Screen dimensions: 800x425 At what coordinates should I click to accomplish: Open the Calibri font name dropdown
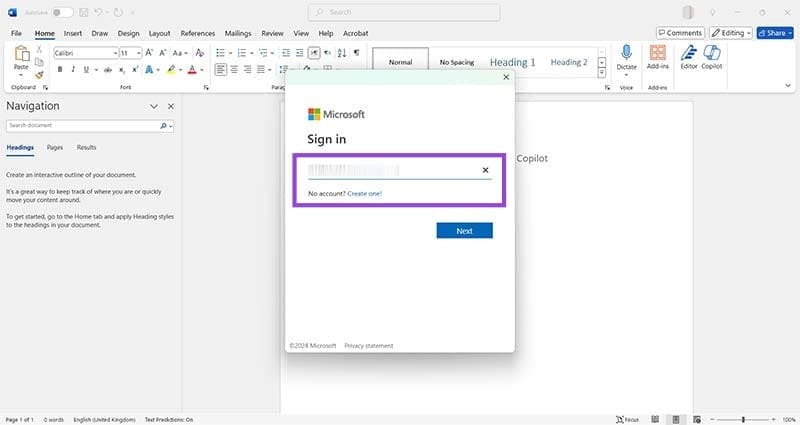coord(115,53)
